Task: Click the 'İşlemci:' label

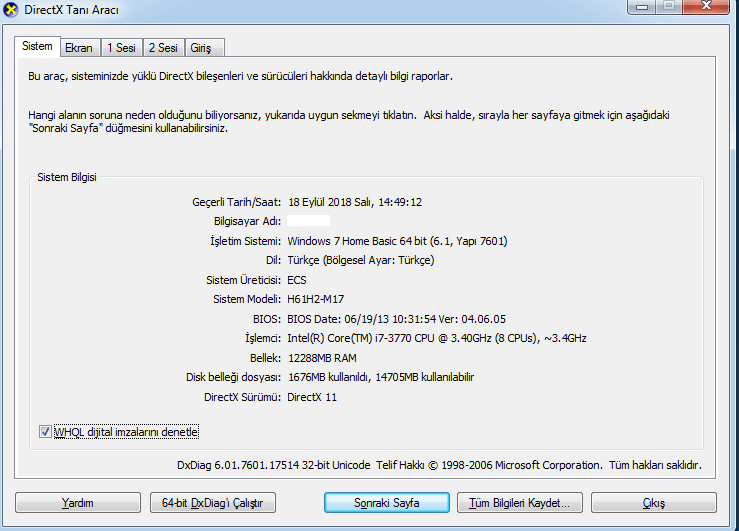Action: tap(263, 338)
